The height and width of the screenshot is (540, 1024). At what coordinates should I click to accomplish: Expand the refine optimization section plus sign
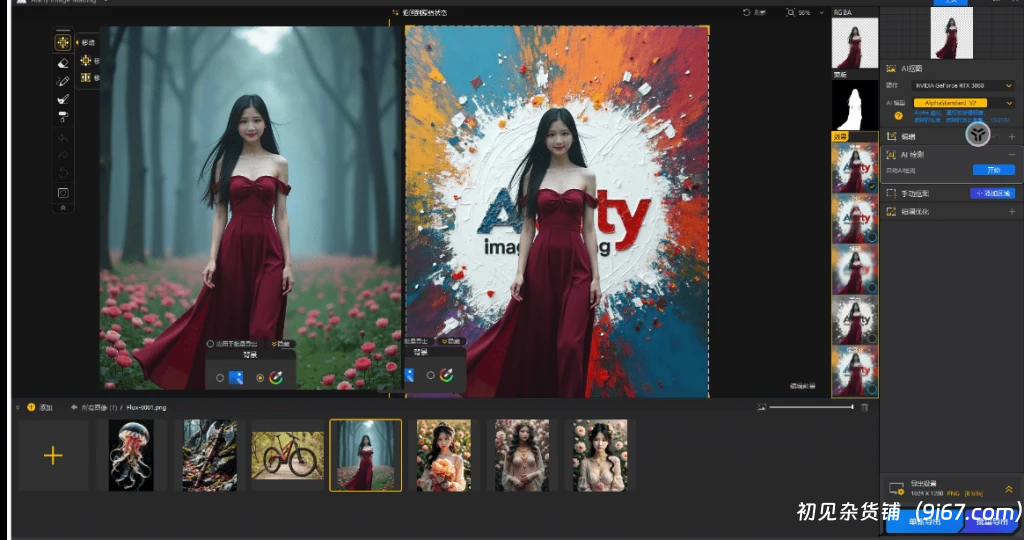[1012, 212]
